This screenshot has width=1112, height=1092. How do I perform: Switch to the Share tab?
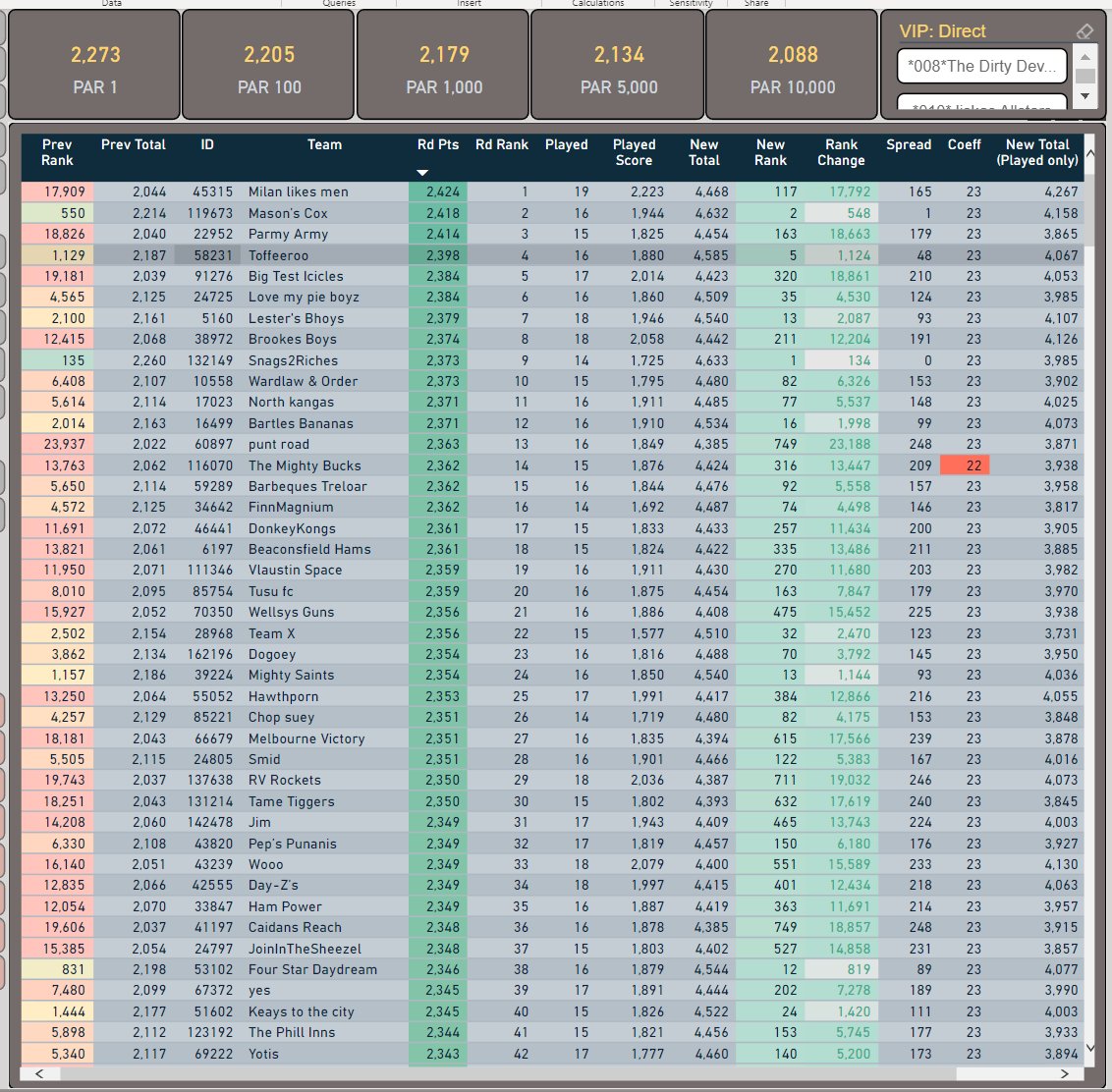[756, 3]
